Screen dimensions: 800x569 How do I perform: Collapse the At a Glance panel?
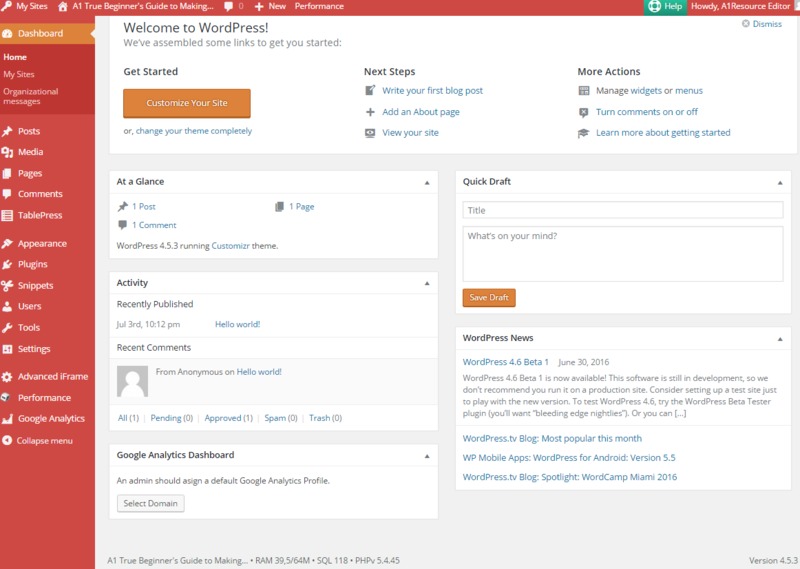coord(427,182)
